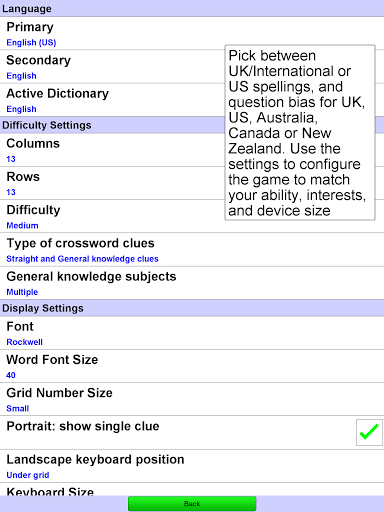Screen dimensions: 384x512
Task: Choose Type of crossword clues
Action: tap(192, 250)
